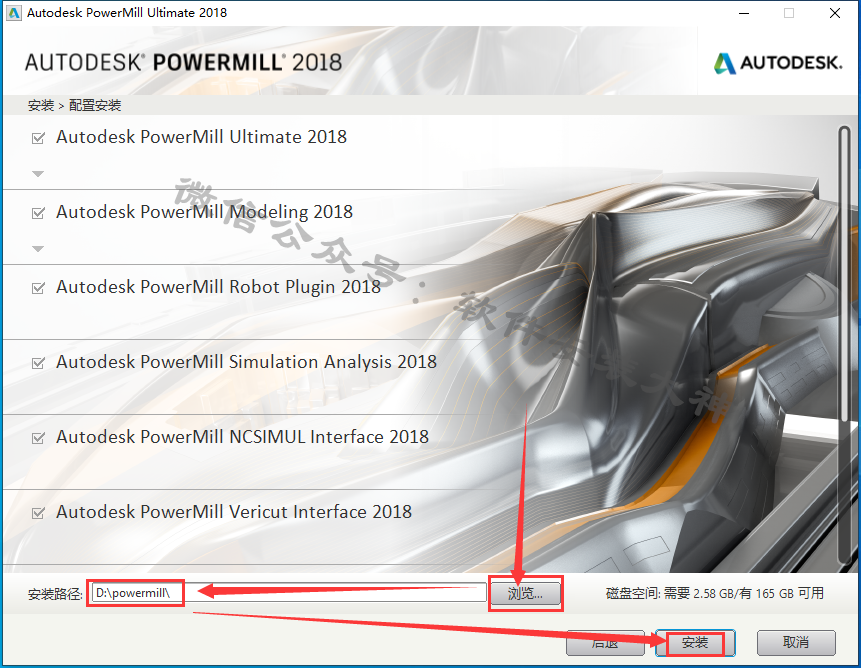The height and width of the screenshot is (668, 861).
Task: Click the 取消 cancel button
Action: [x=796, y=643]
